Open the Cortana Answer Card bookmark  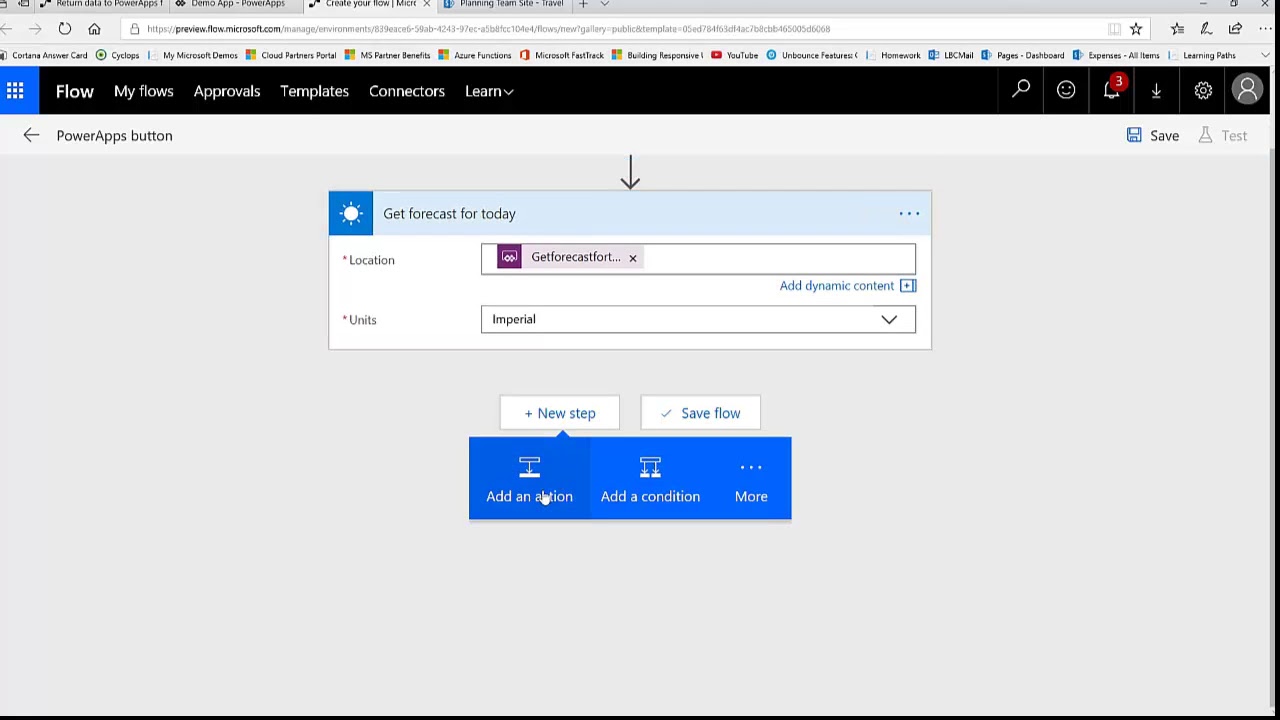click(44, 55)
